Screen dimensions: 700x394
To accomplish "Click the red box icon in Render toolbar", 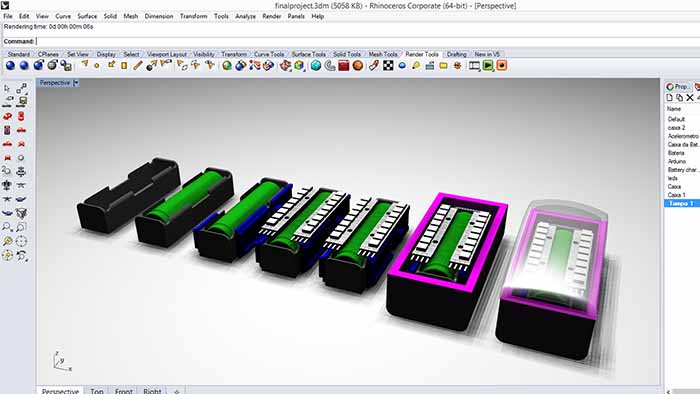I will click(x=344, y=66).
